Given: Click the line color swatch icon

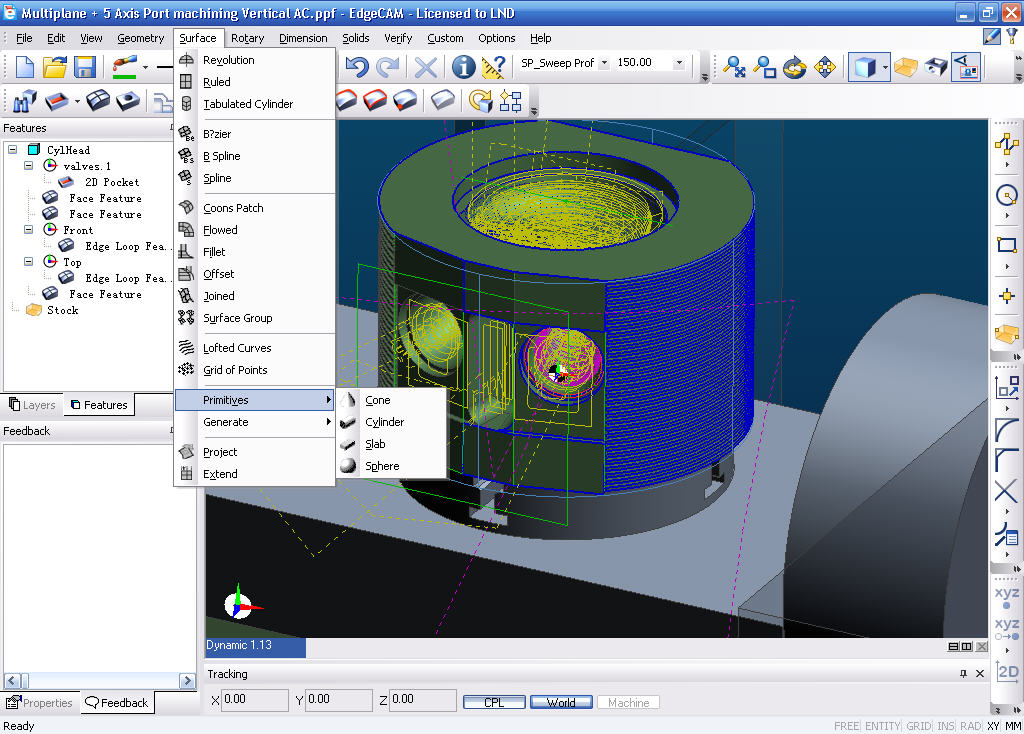Looking at the screenshot, I should (x=125, y=67).
